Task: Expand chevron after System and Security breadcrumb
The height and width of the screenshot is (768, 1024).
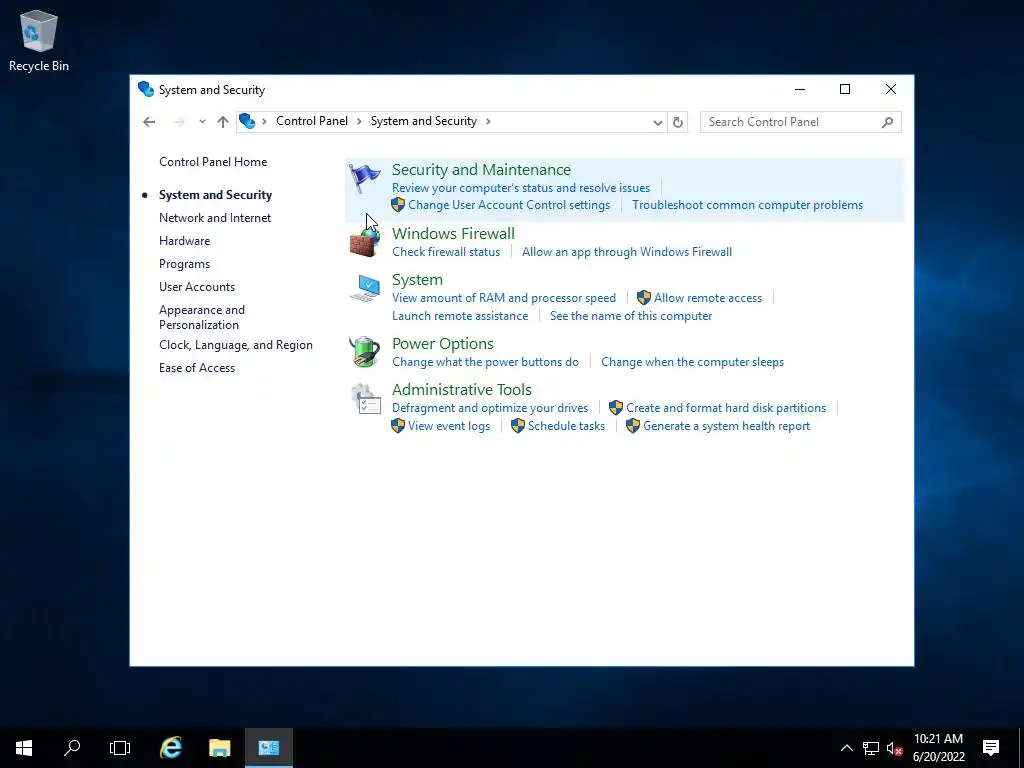Action: point(488,121)
